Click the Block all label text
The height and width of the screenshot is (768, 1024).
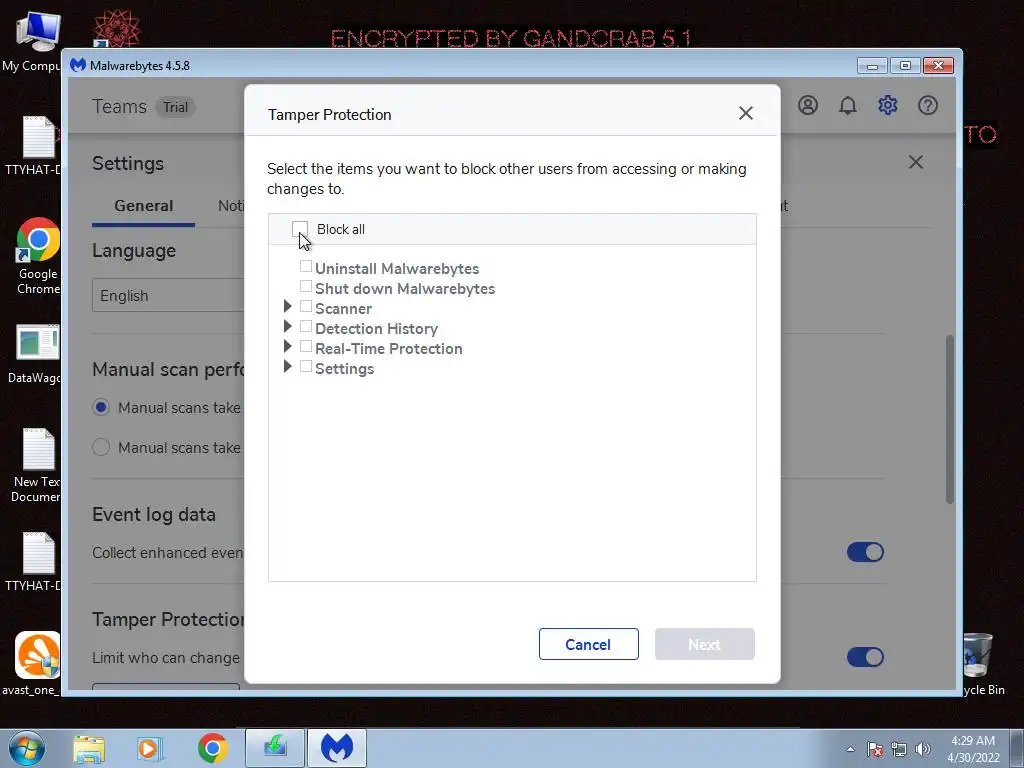coord(341,229)
